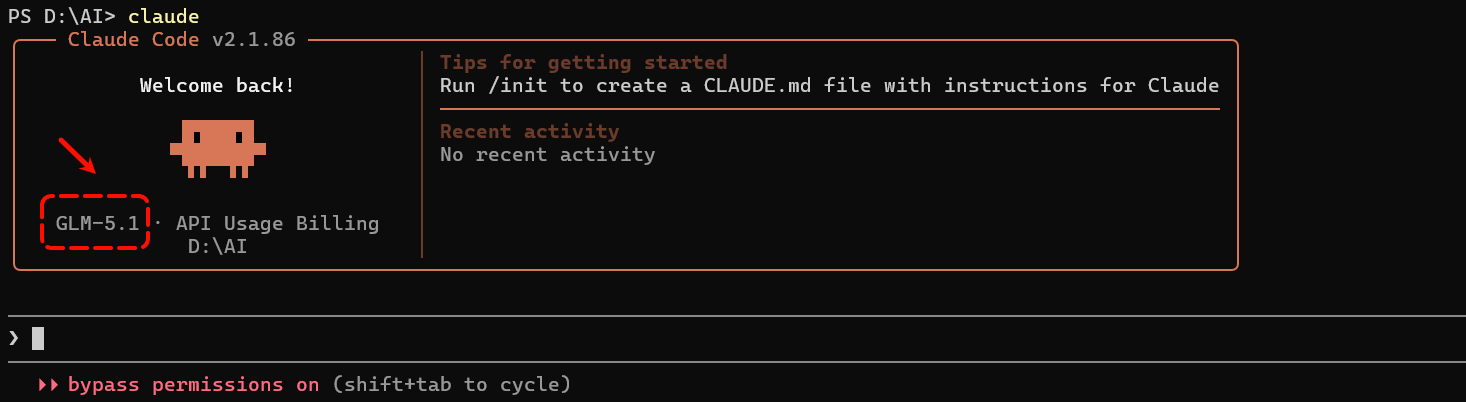Viewport: 1466px width, 402px height.
Task: Click the Claude Code pixel mascot icon
Action: 217,148
